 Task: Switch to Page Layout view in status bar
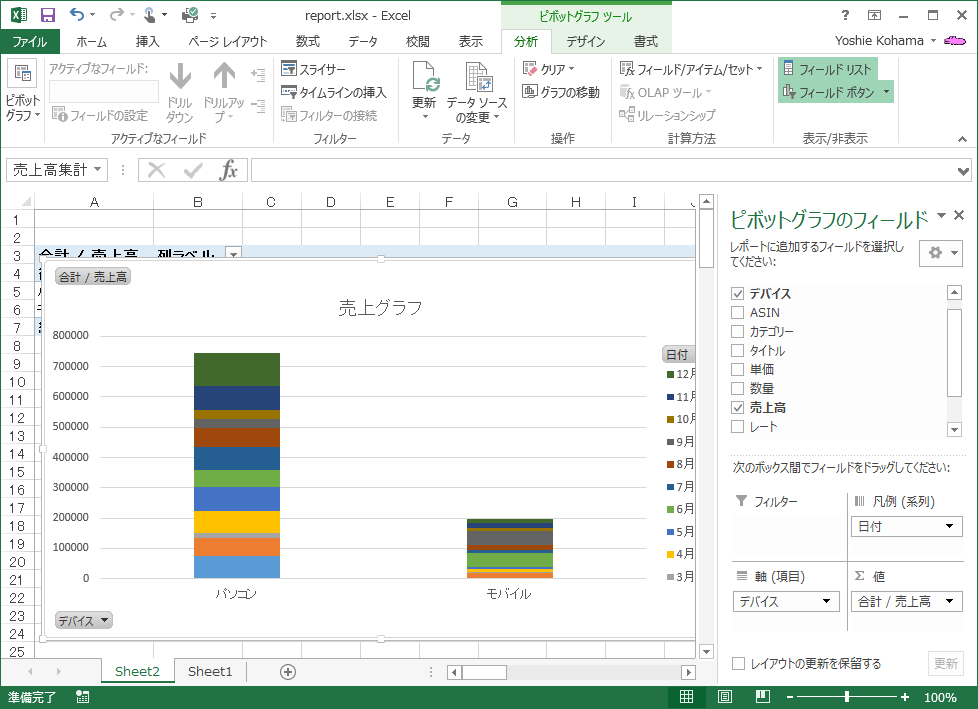pyautogui.click(x=724, y=697)
